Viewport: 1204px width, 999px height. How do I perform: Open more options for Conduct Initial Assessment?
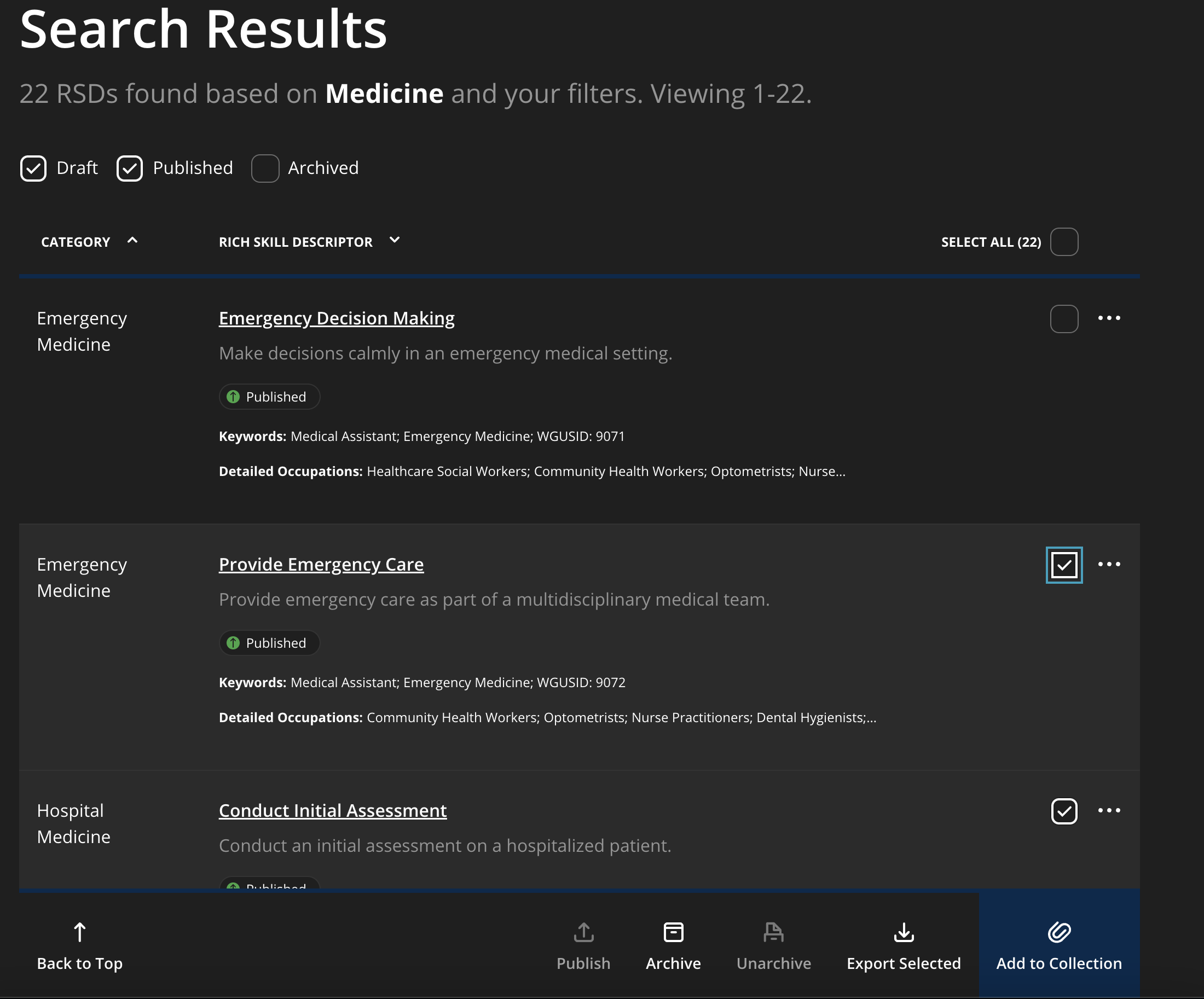pos(1109,810)
